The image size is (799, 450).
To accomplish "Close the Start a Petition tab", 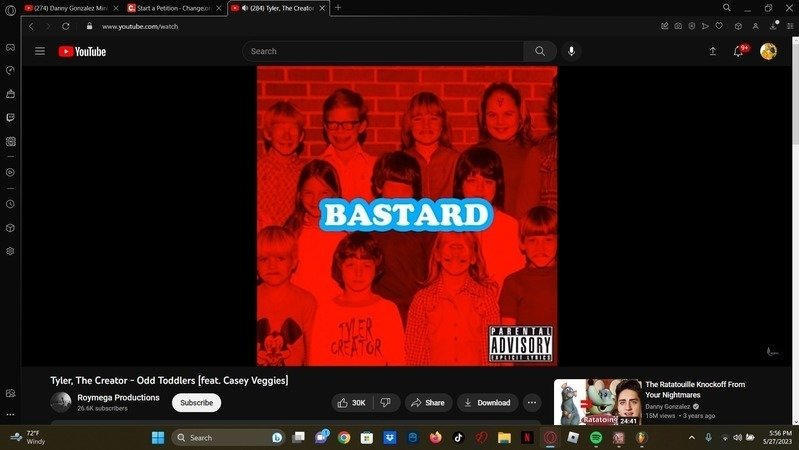I will pos(219,8).
